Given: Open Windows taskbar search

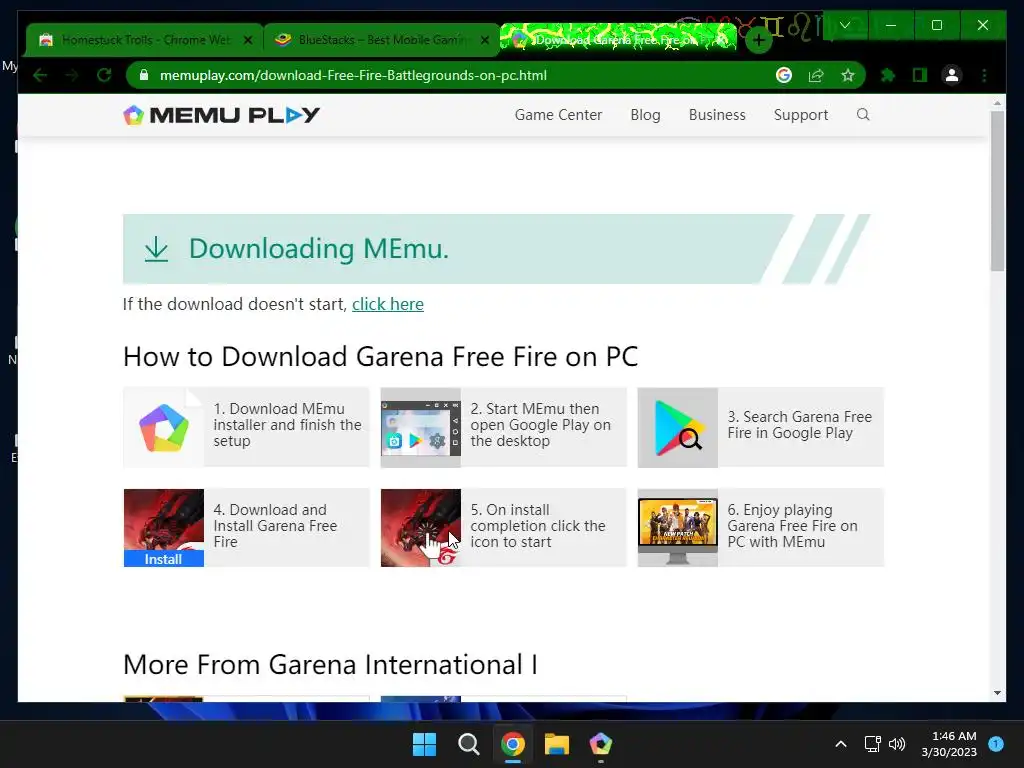Looking at the screenshot, I should pyautogui.click(x=468, y=744).
